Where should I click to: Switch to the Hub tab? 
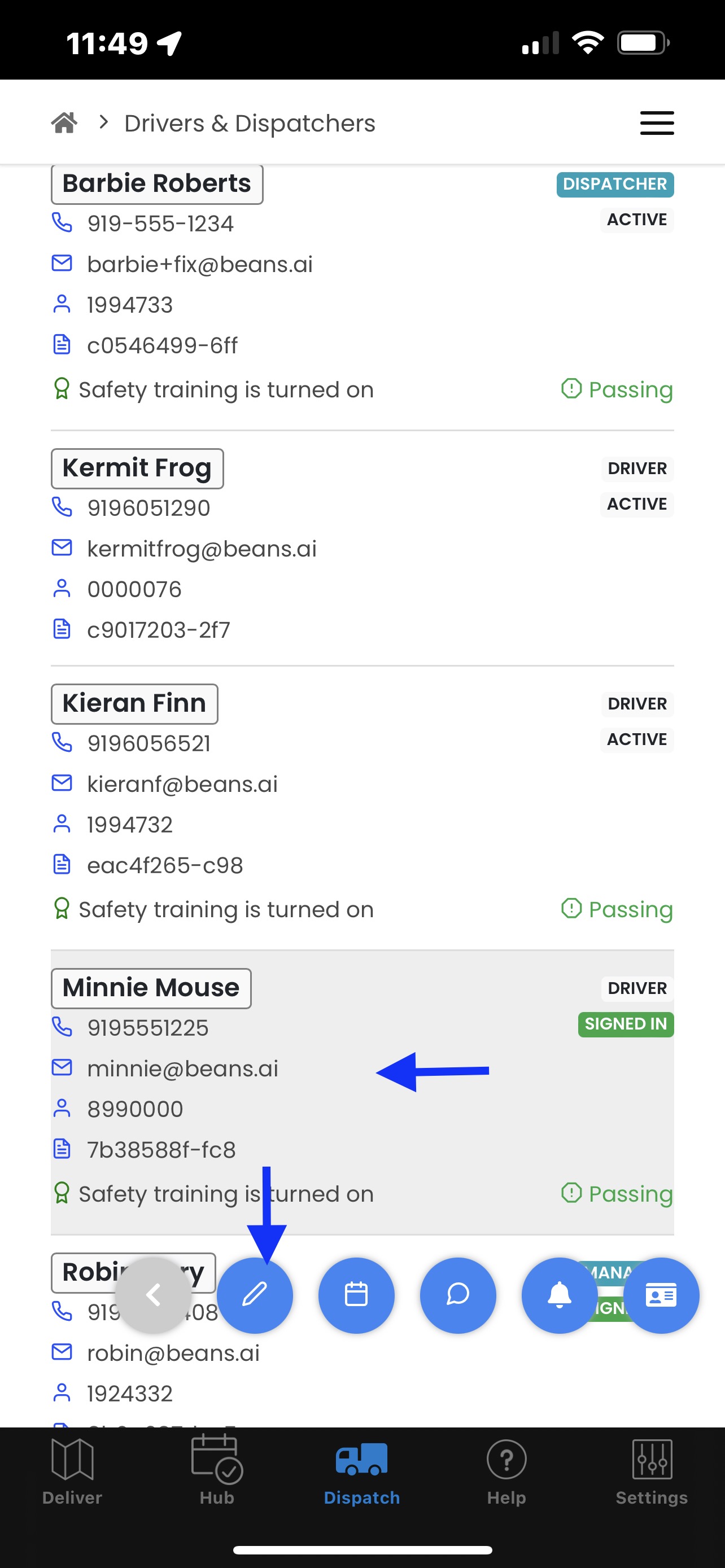(217, 1470)
